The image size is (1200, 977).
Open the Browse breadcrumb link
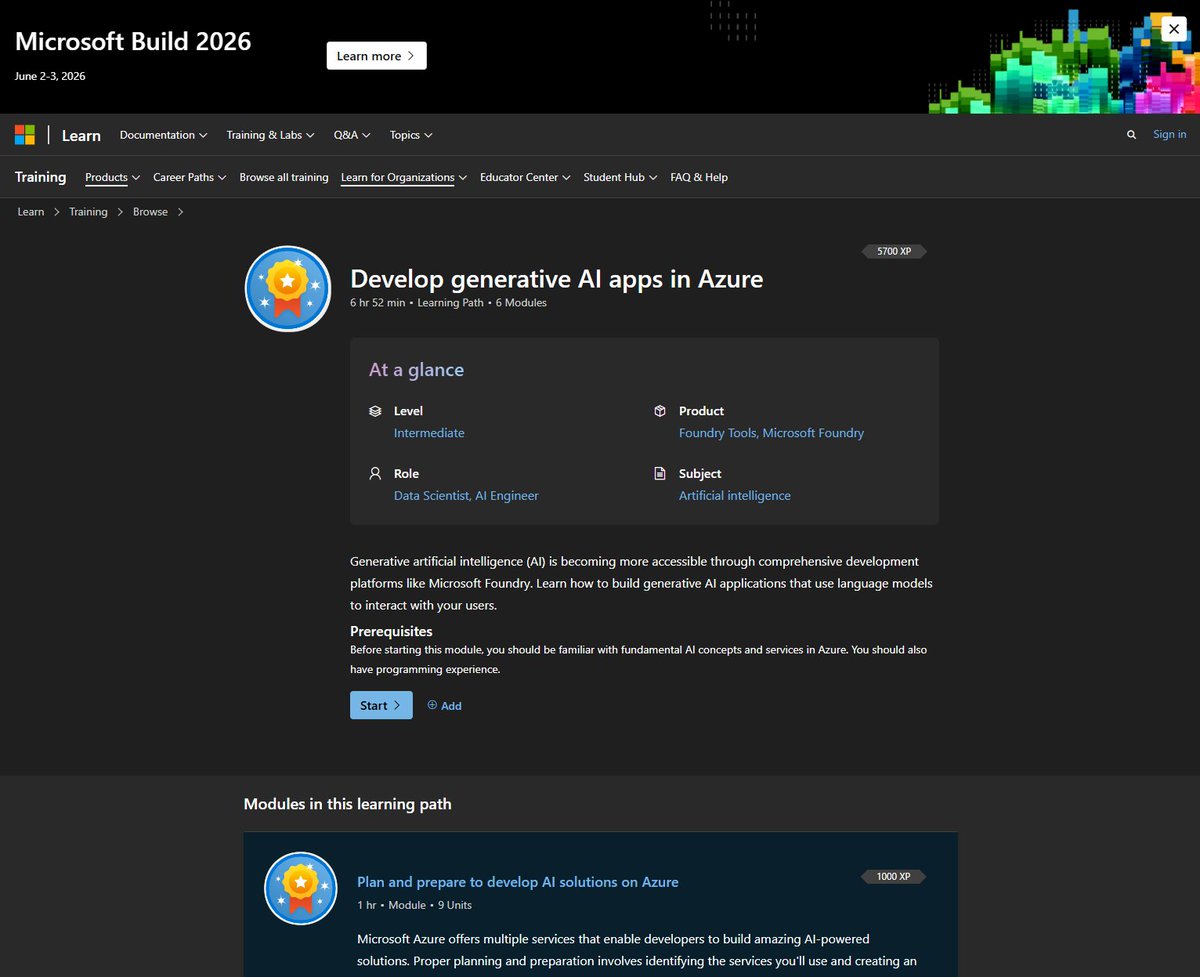coord(150,212)
